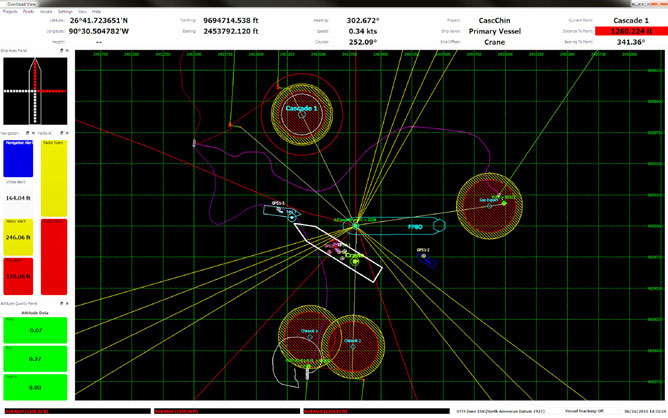Screen dimensions: 668x418
Task: Open the Vessels menu
Action: point(46,10)
